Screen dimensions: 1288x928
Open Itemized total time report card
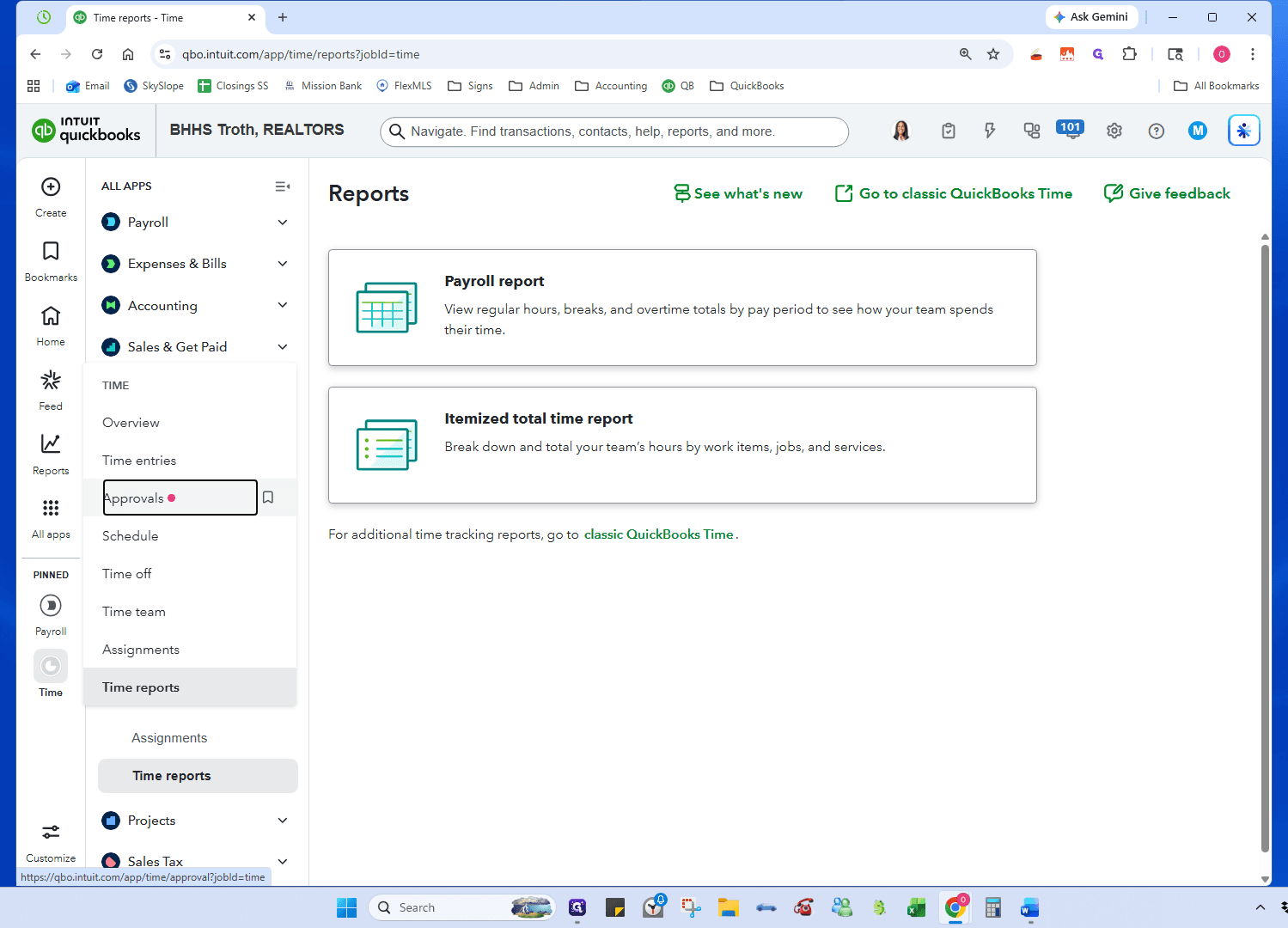click(x=682, y=445)
